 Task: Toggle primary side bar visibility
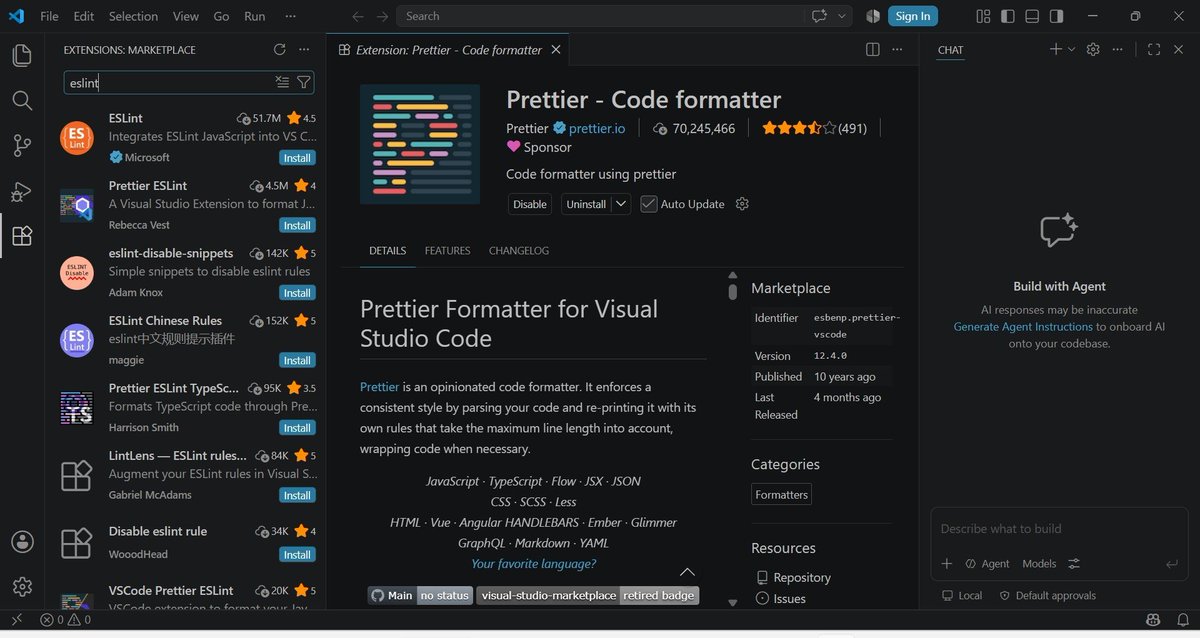pos(1007,16)
